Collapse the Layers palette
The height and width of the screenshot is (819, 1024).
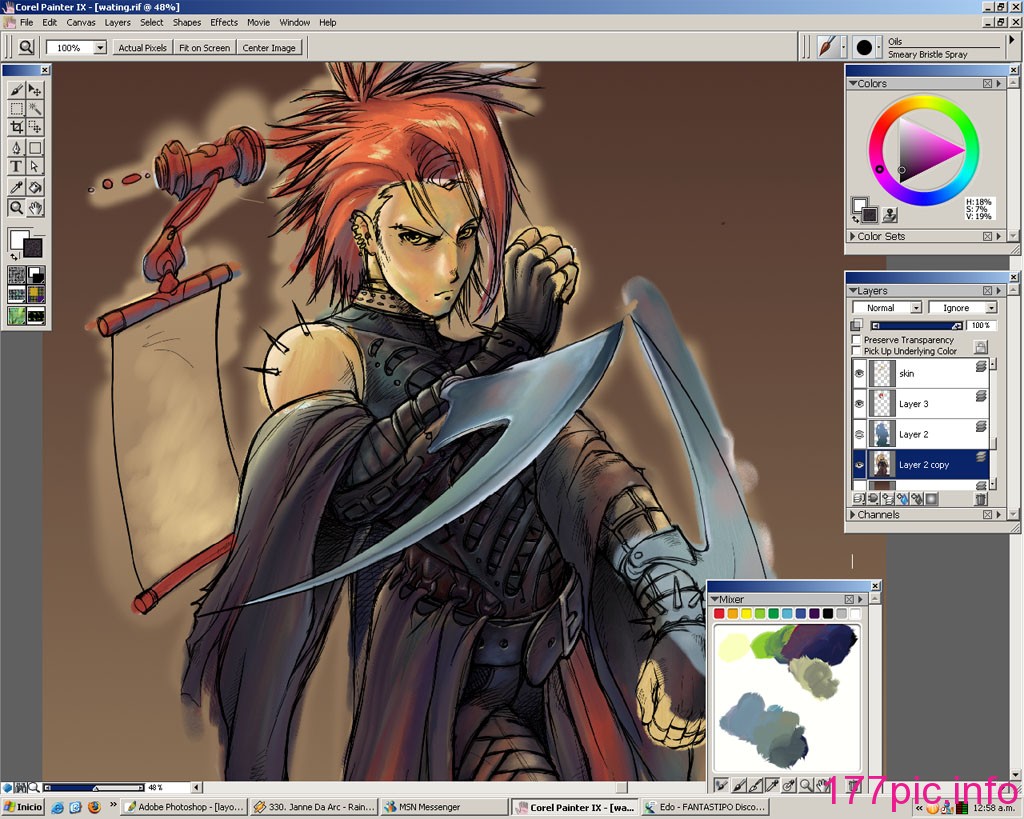[853, 291]
